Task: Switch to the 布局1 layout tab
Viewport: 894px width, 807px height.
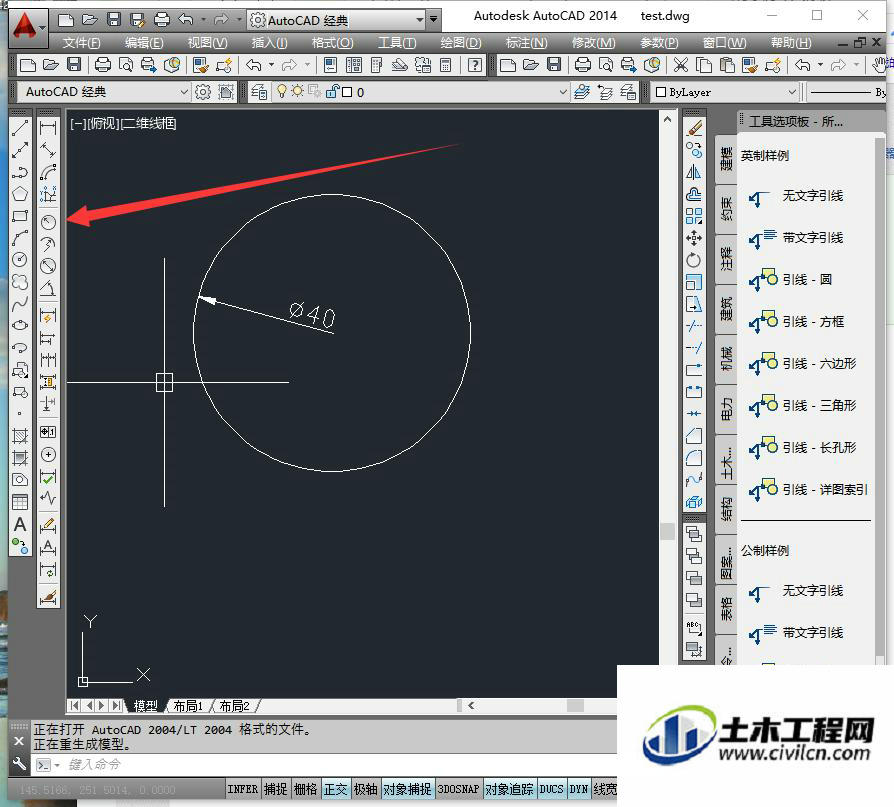Action: (188, 706)
